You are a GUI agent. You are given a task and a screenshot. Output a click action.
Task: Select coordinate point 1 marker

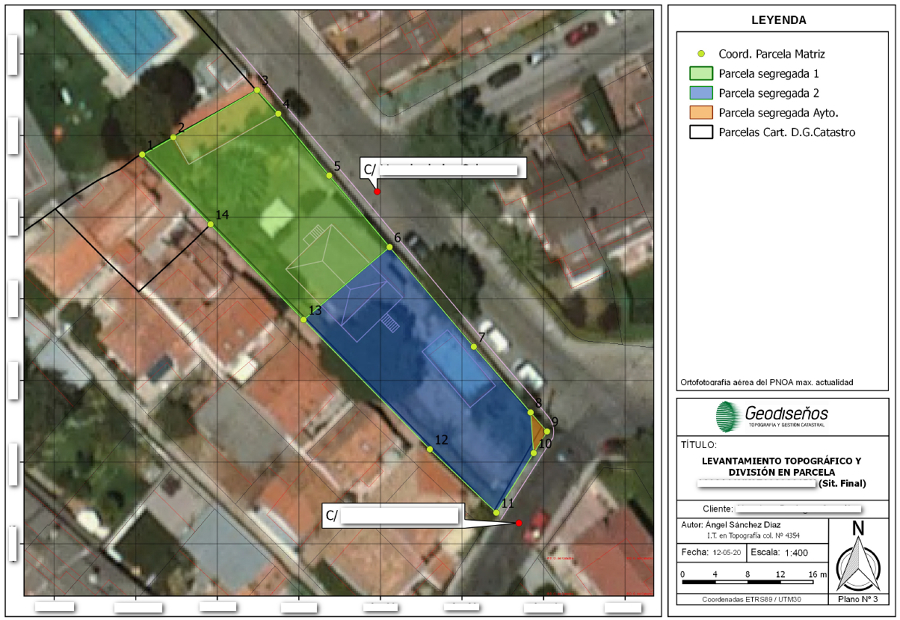coord(142,155)
